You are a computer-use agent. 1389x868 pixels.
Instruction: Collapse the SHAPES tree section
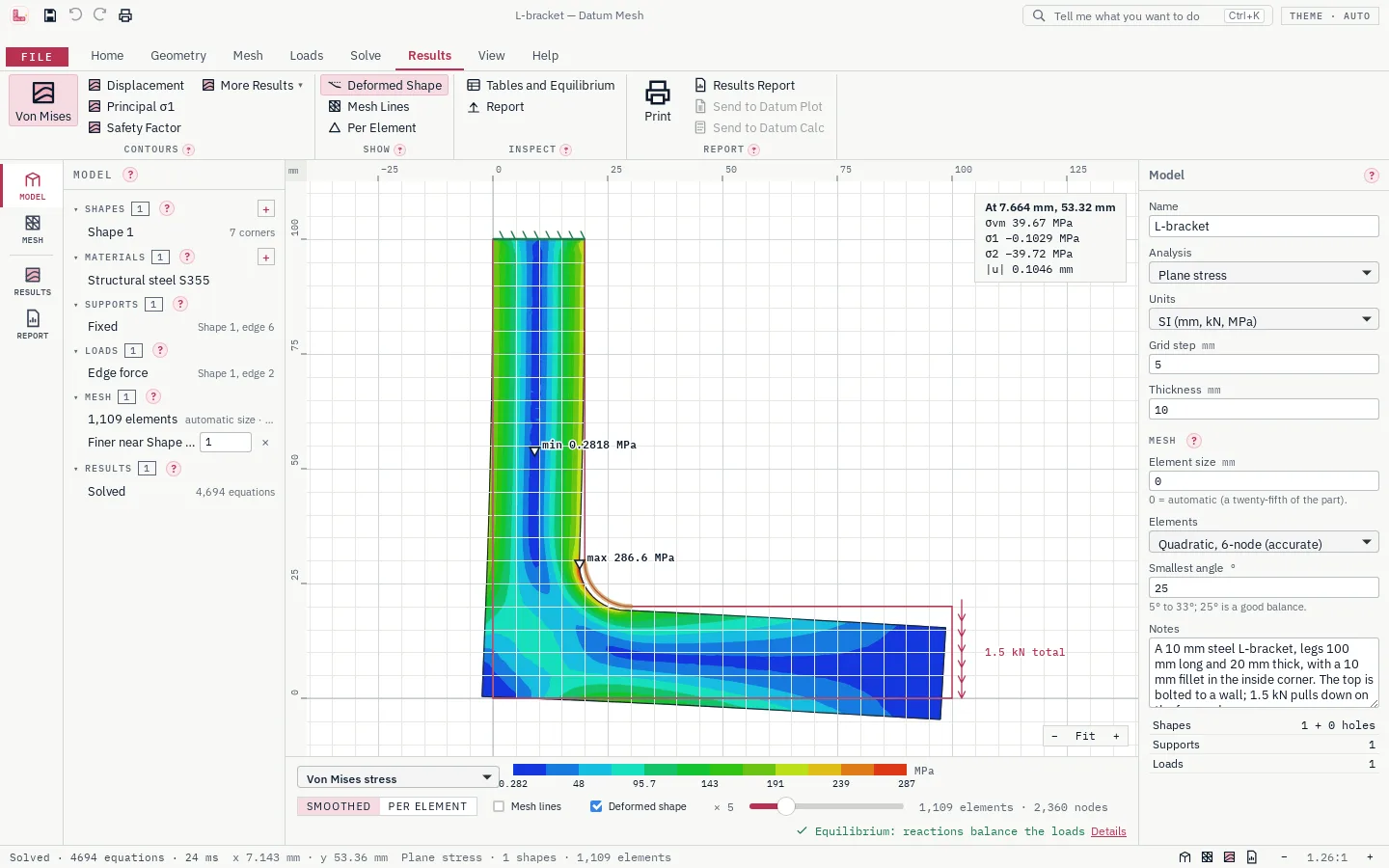point(76,209)
